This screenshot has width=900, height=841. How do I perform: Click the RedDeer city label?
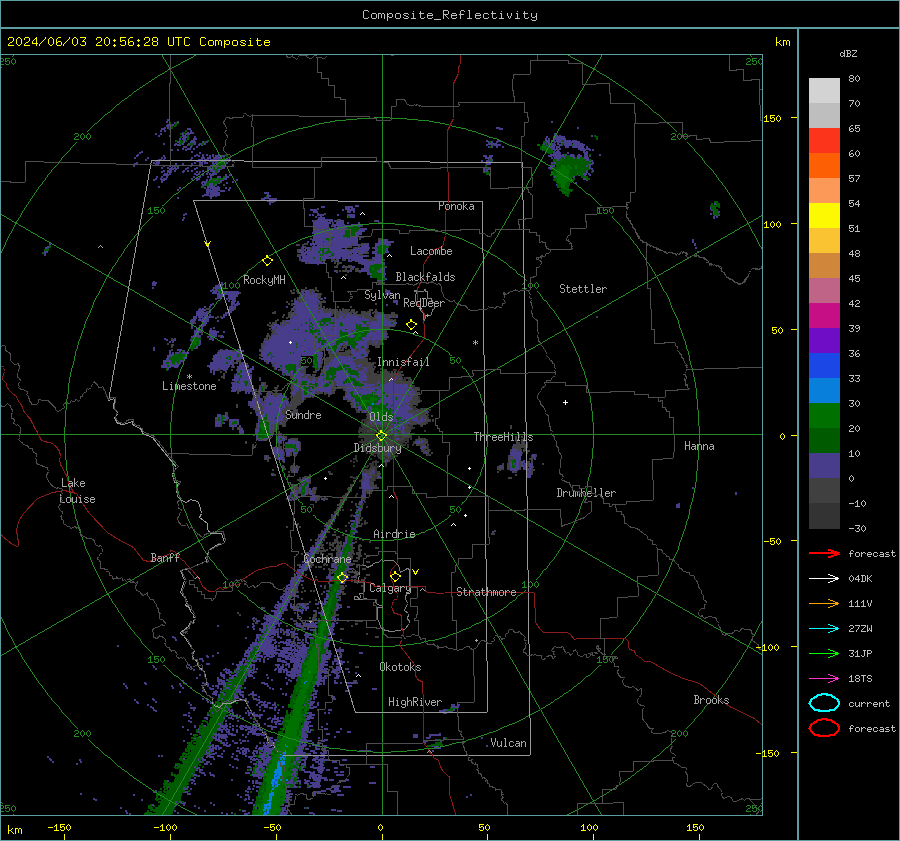click(424, 303)
